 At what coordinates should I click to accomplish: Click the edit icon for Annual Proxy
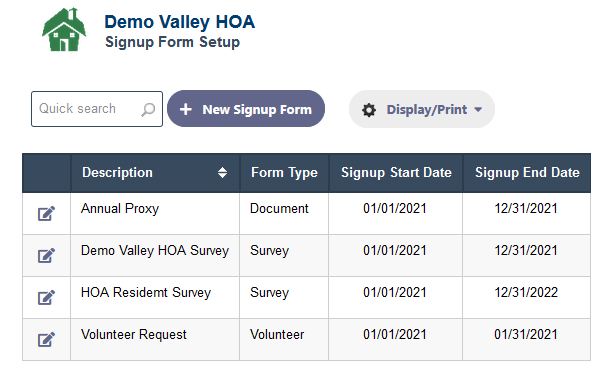46,214
